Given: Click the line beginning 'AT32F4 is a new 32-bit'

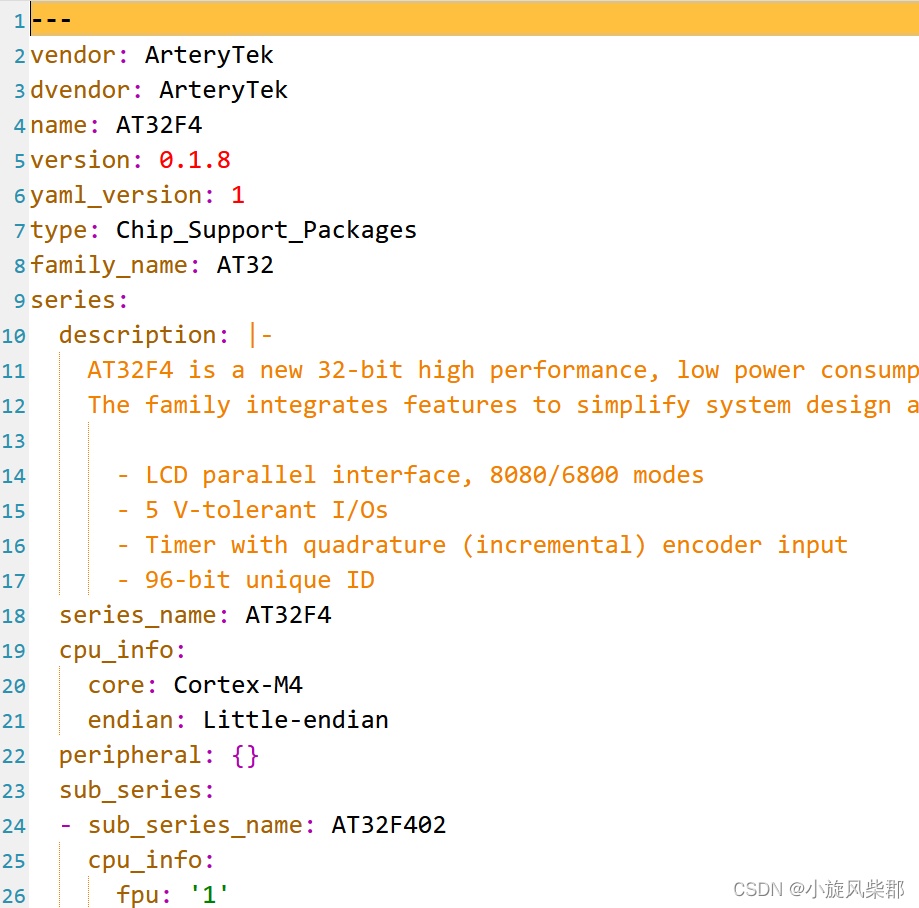Looking at the screenshot, I should 503,370.
